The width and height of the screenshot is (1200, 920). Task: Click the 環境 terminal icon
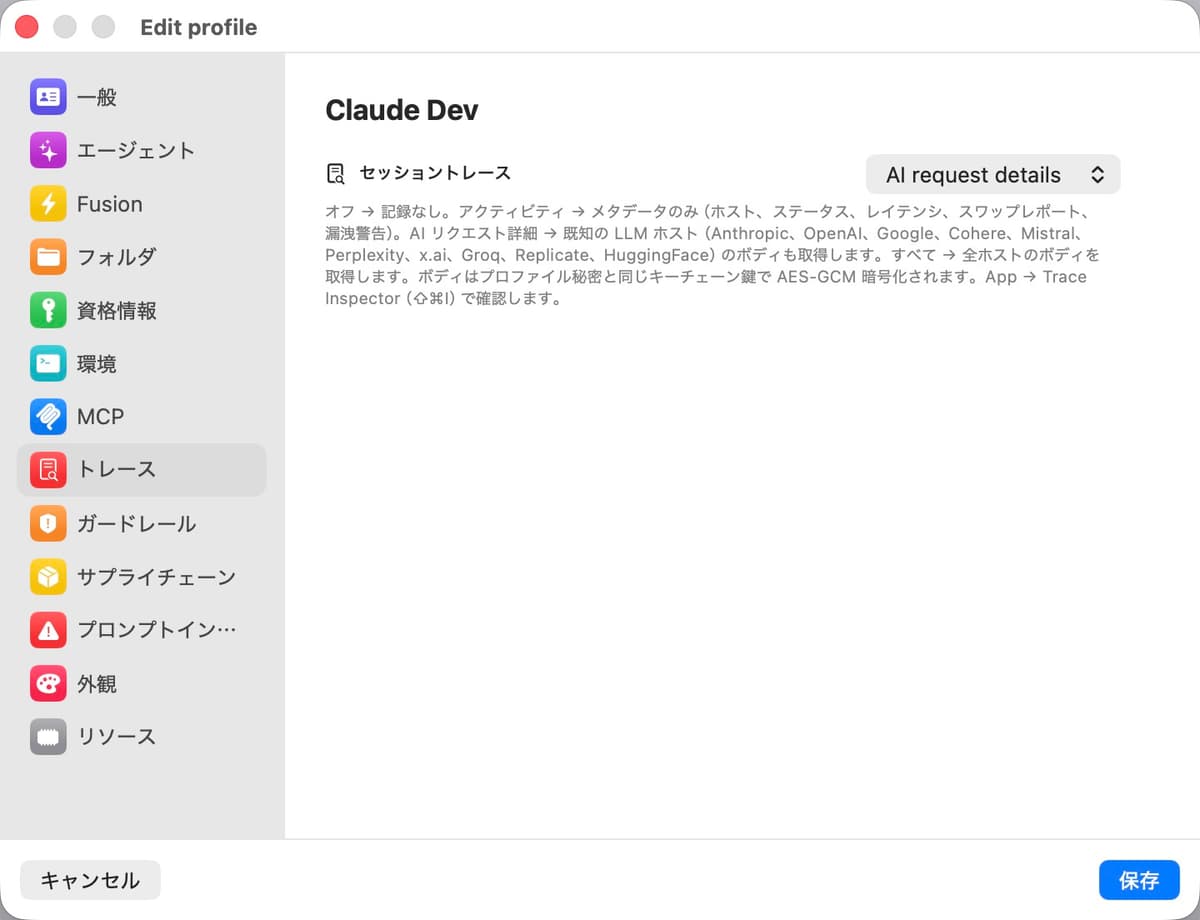tap(48, 364)
